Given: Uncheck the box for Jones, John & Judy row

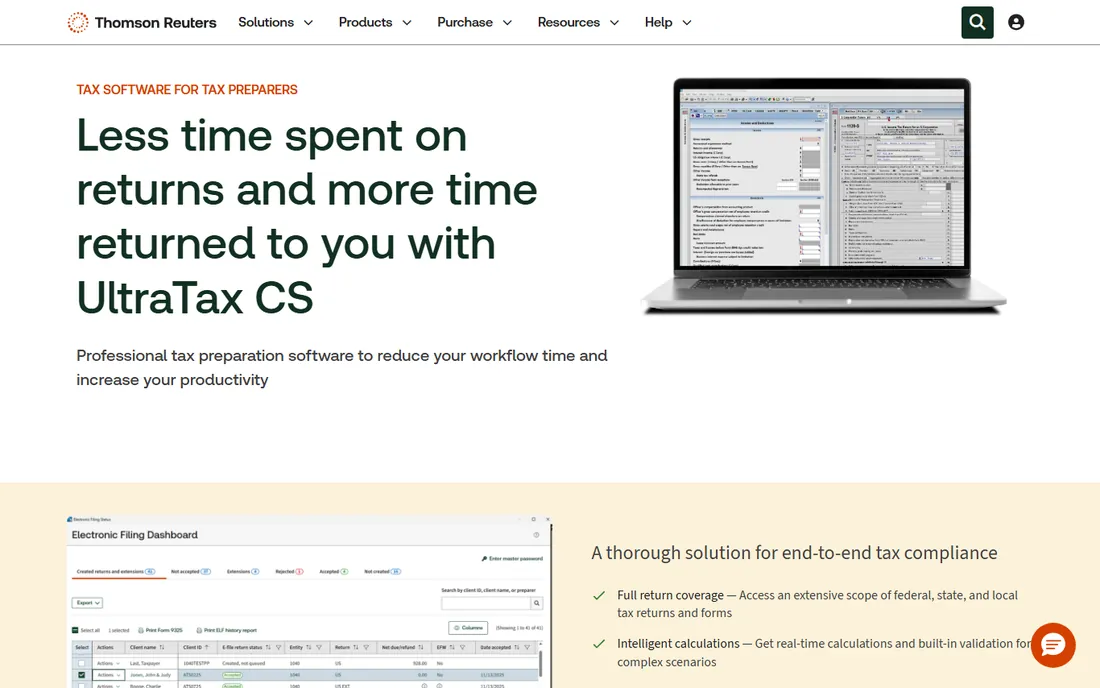Looking at the screenshot, I should [x=81, y=675].
